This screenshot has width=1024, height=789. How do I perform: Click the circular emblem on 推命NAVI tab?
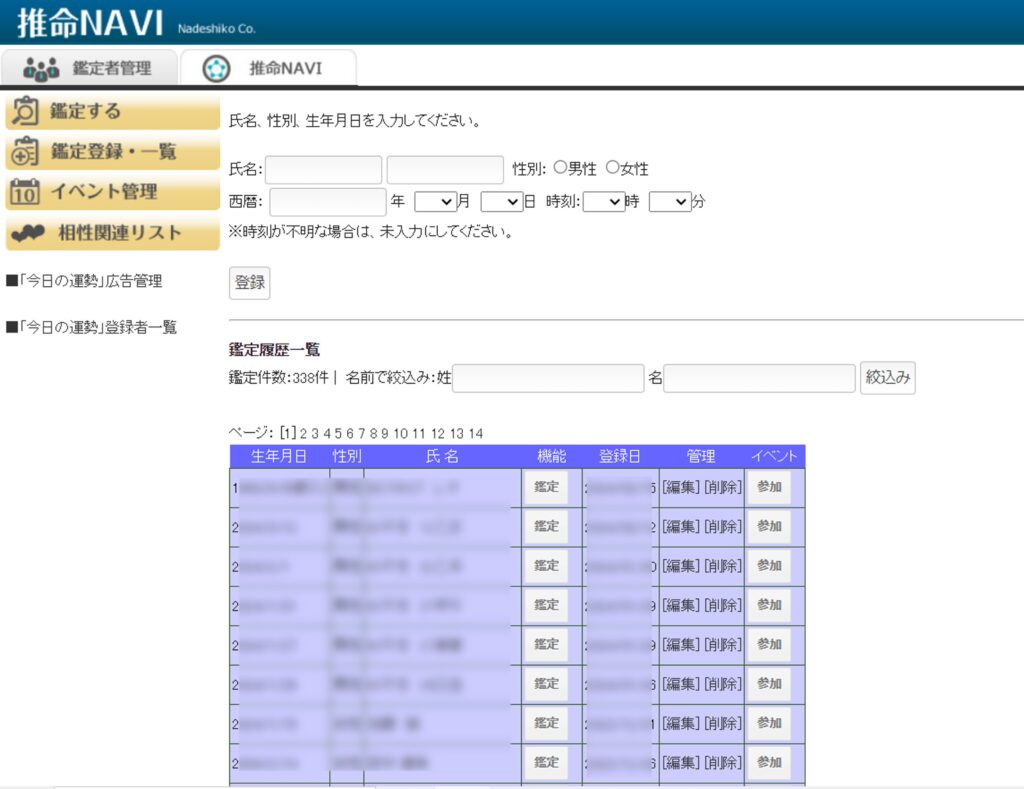click(215, 68)
